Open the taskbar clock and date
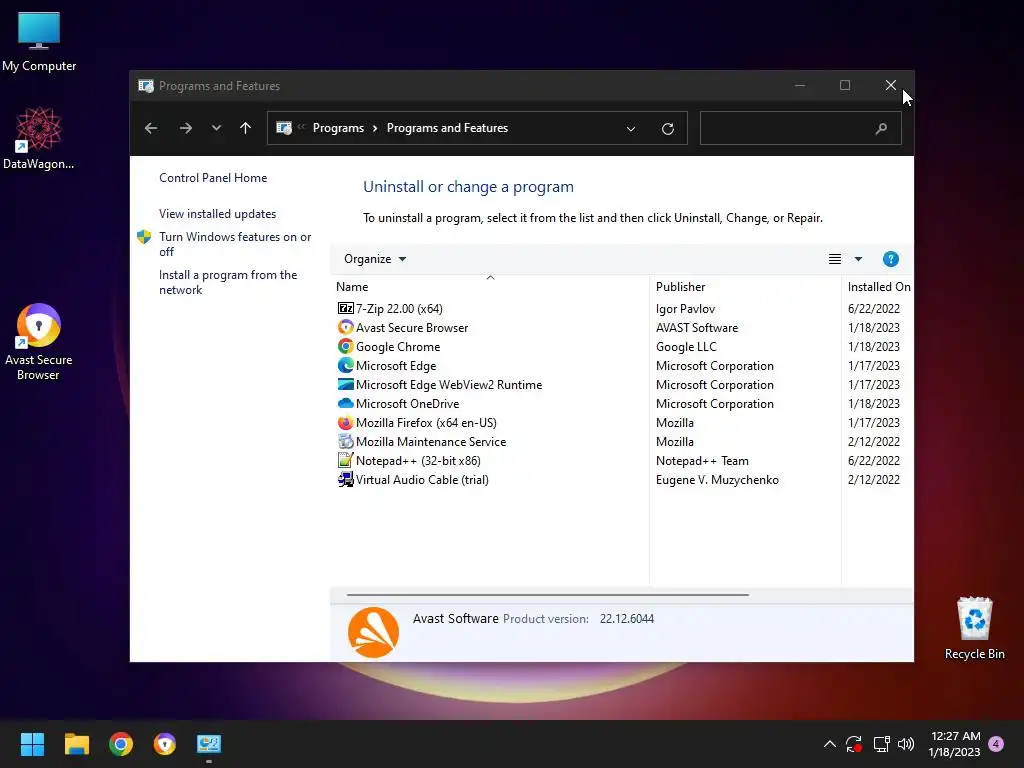The image size is (1024, 768). click(x=955, y=744)
